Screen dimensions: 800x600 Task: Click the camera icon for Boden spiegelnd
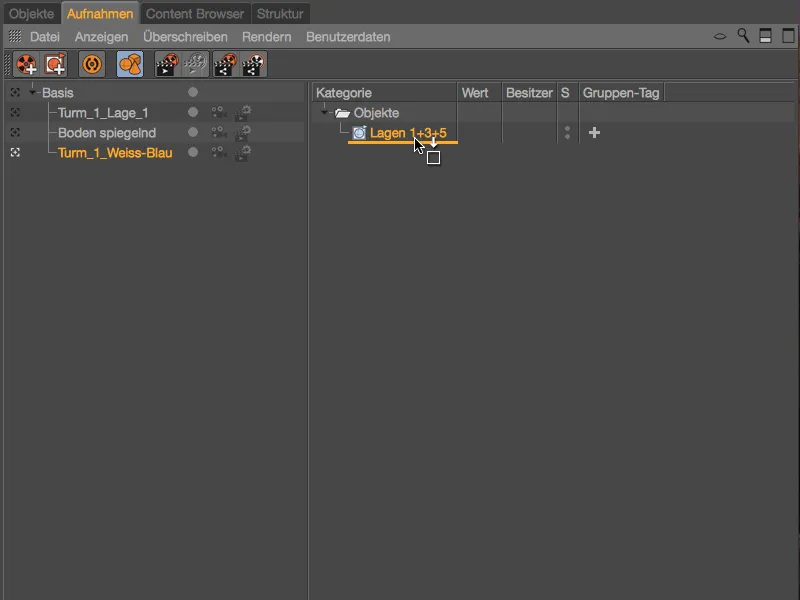tap(219, 132)
